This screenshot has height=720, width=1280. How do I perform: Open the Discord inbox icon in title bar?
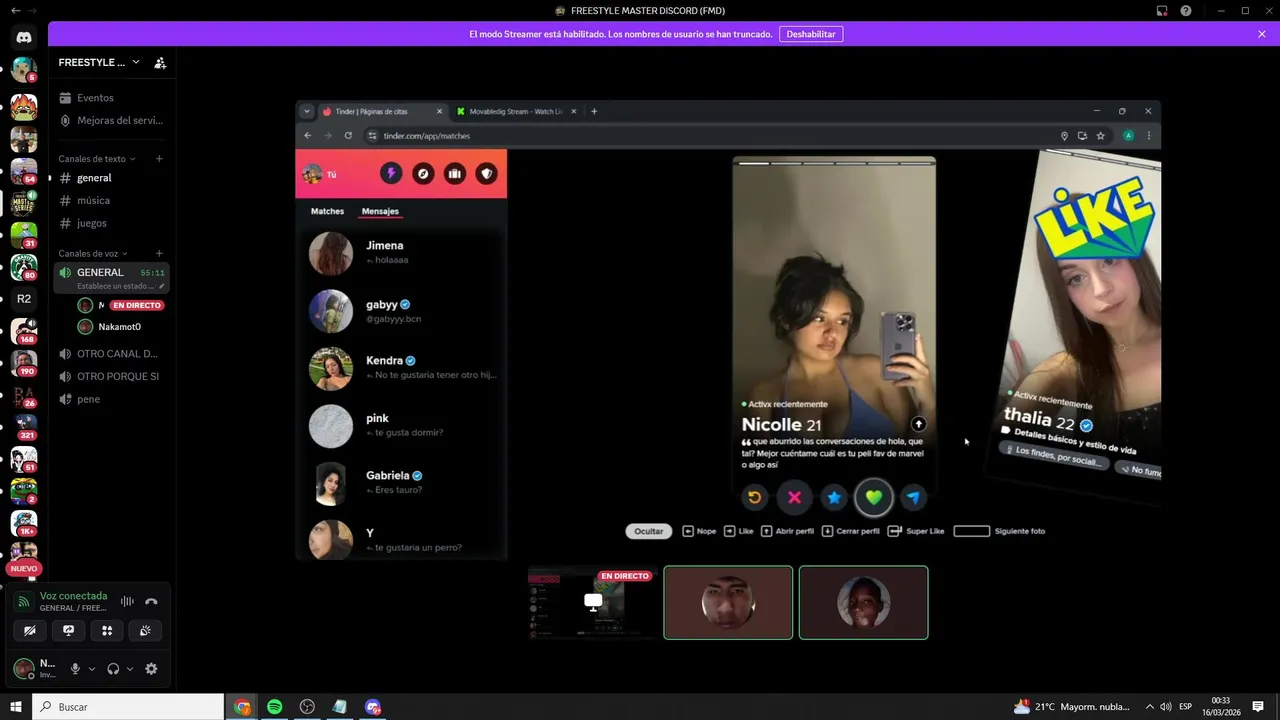pos(1162,11)
